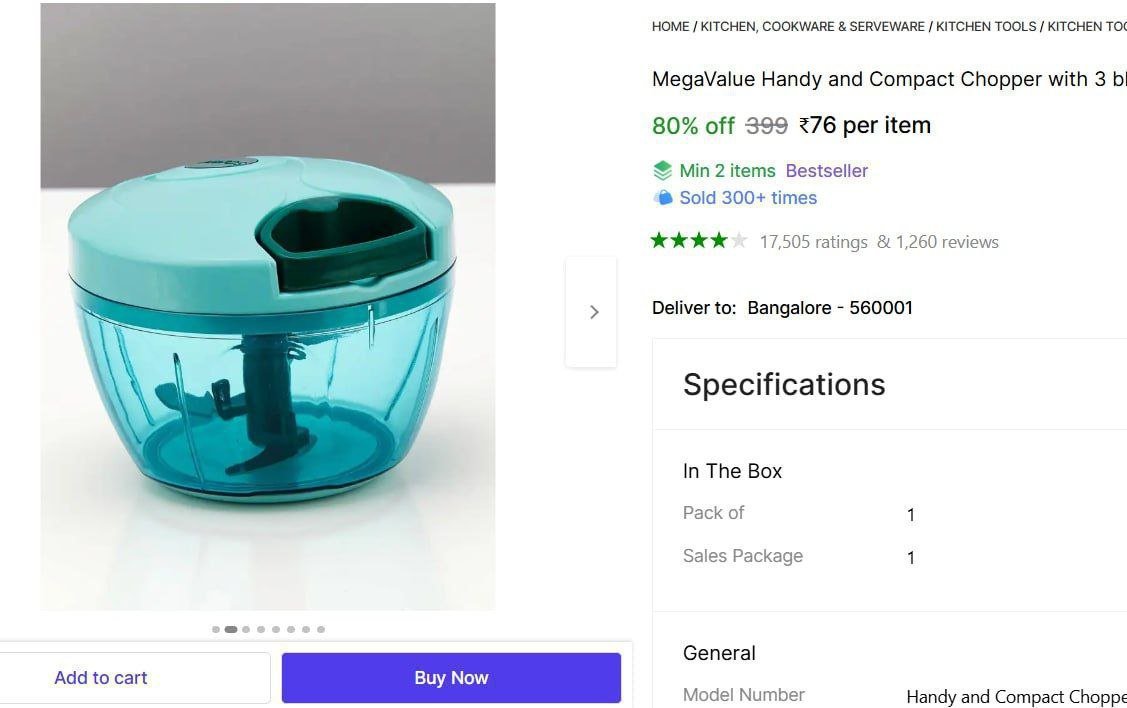
Task: Select the fifth image carousel dot
Action: [276, 630]
